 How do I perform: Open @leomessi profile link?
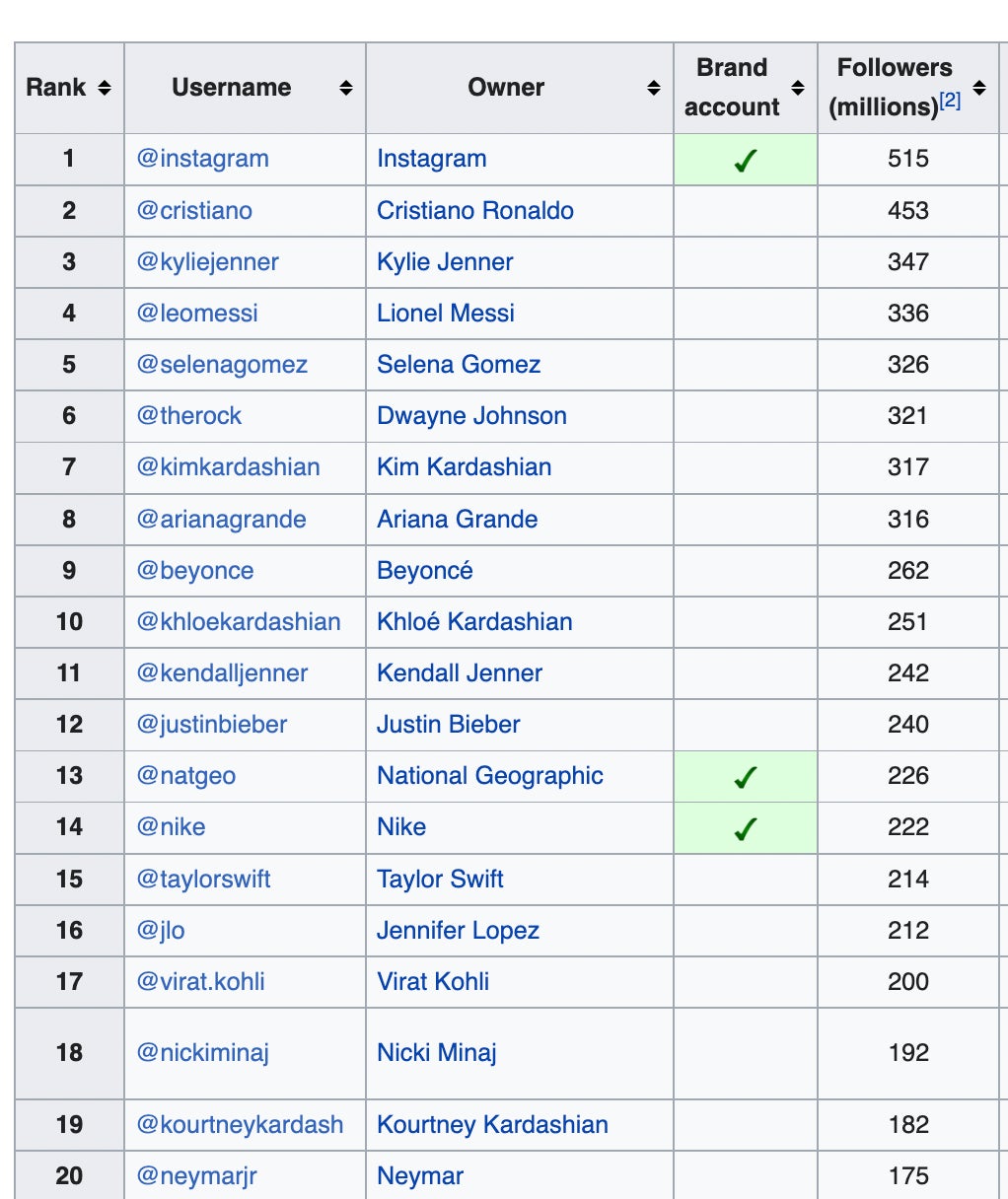(197, 314)
